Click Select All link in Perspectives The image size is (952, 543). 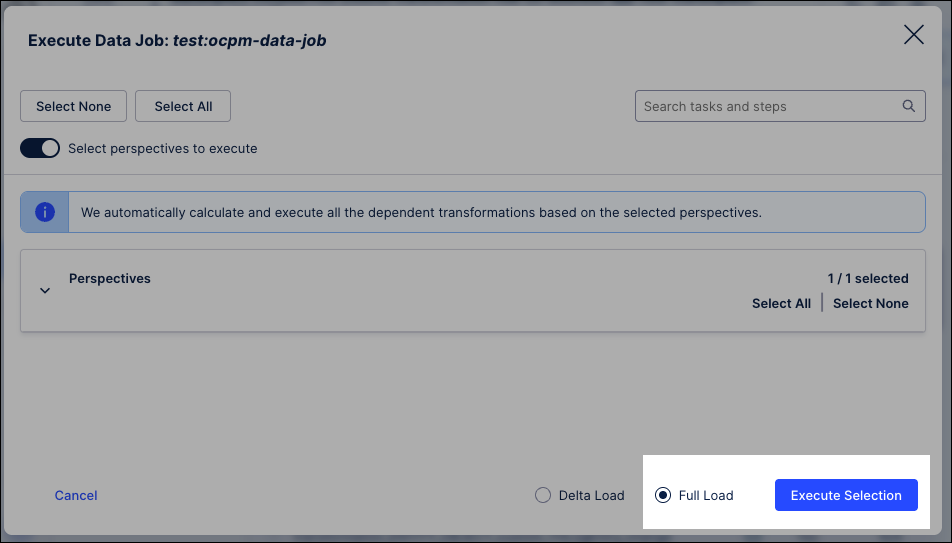click(x=781, y=303)
